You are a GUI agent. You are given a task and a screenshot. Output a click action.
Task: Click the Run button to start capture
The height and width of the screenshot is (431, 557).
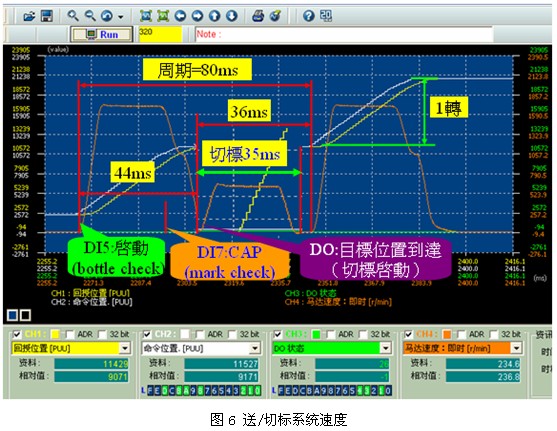[102, 34]
